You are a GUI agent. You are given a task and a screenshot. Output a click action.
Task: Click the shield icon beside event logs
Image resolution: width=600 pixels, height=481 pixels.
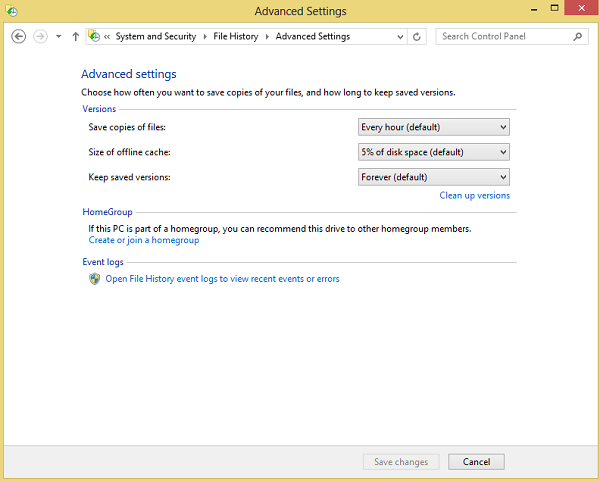[95, 279]
